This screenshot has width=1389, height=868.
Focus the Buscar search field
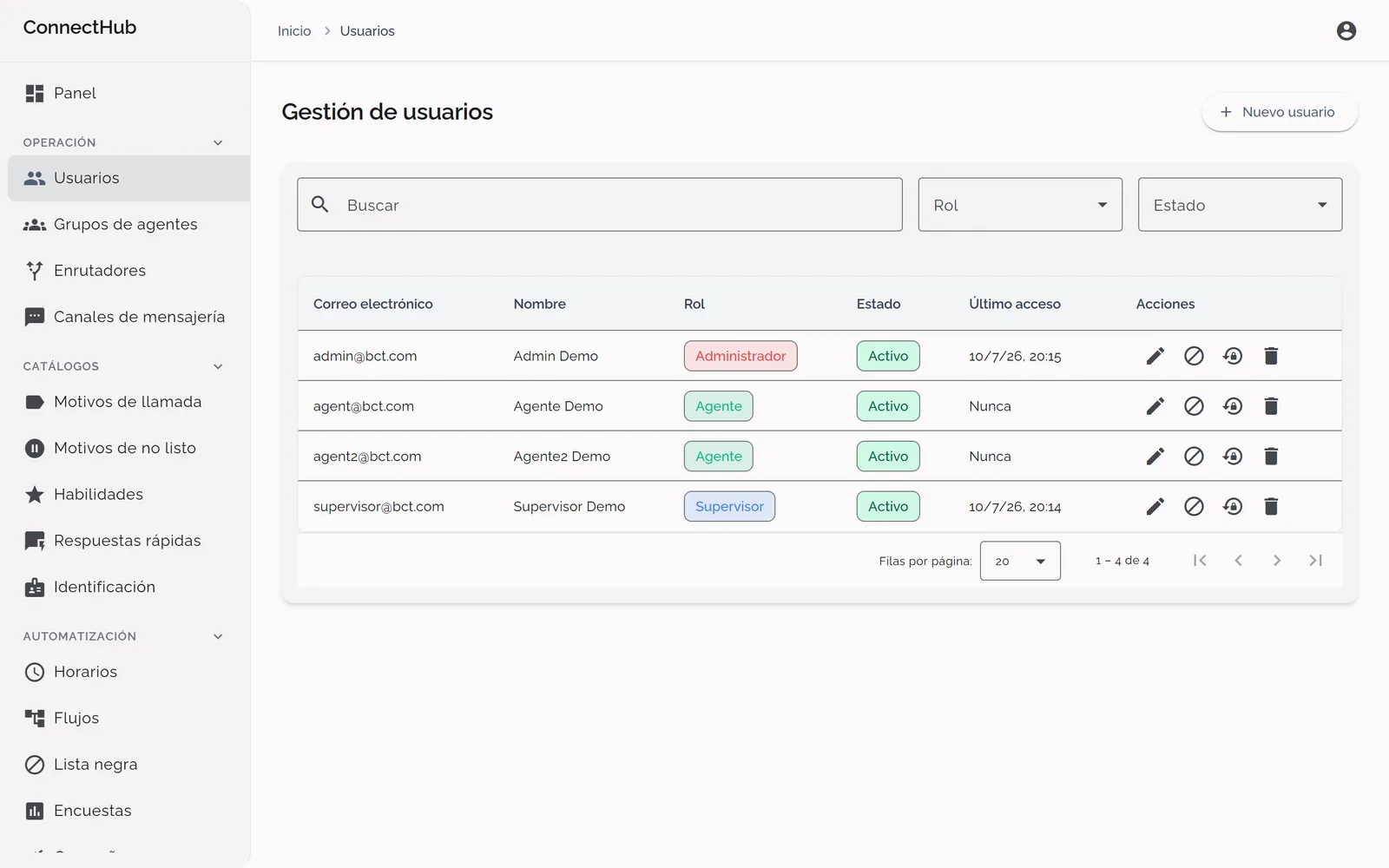(x=600, y=205)
